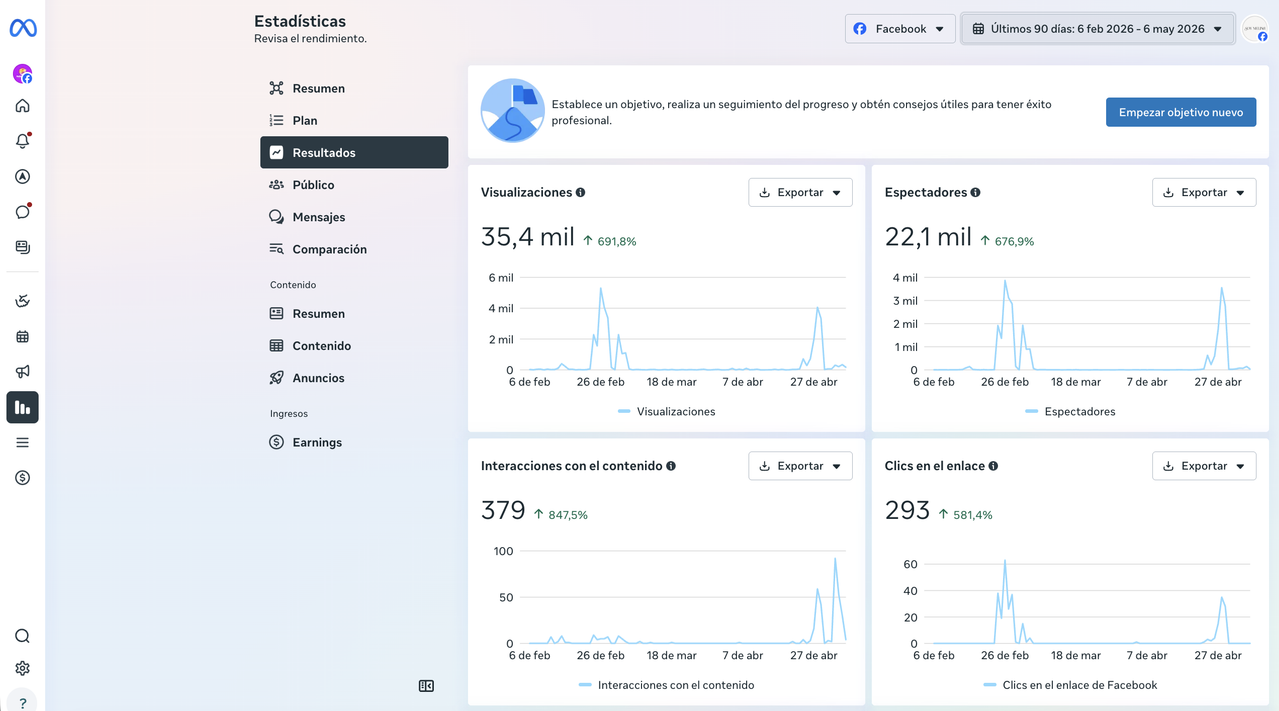Open settings gear icon
Screen dimensions: 1279x711
(22, 669)
